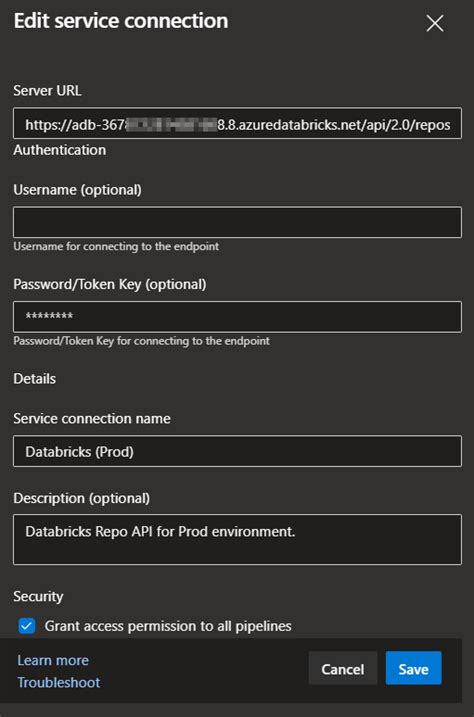The width and height of the screenshot is (474, 717).
Task: Click the 'Service connection name' label
Action: [x=92, y=418]
